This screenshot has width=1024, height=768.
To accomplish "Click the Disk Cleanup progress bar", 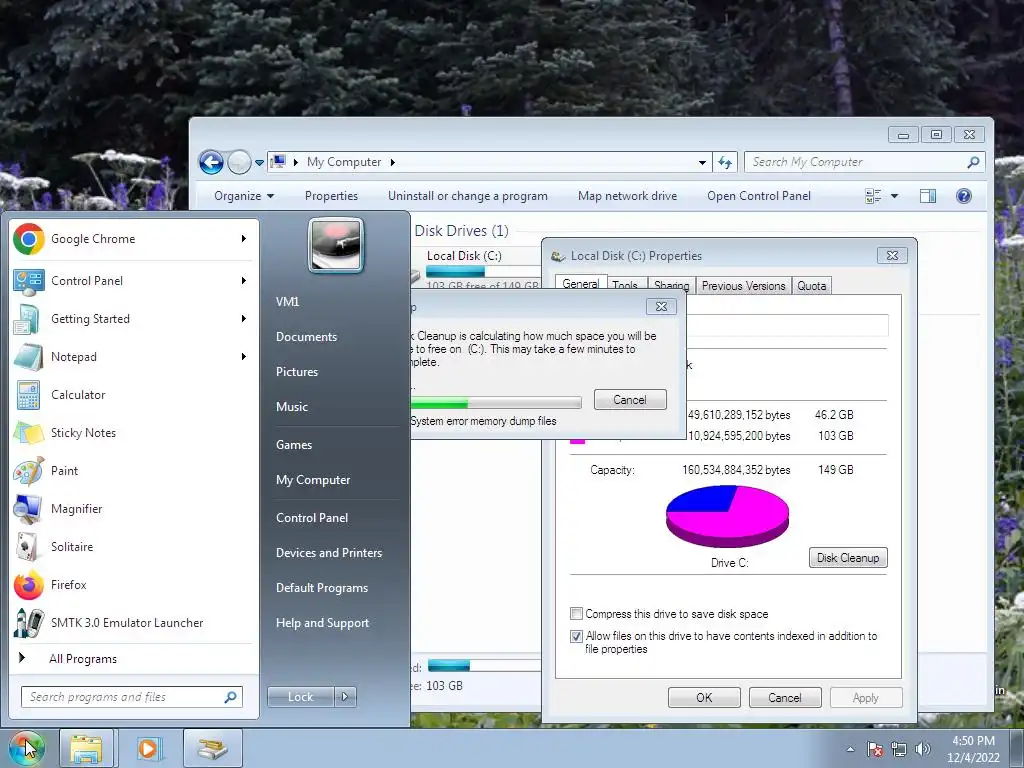I will (496, 402).
